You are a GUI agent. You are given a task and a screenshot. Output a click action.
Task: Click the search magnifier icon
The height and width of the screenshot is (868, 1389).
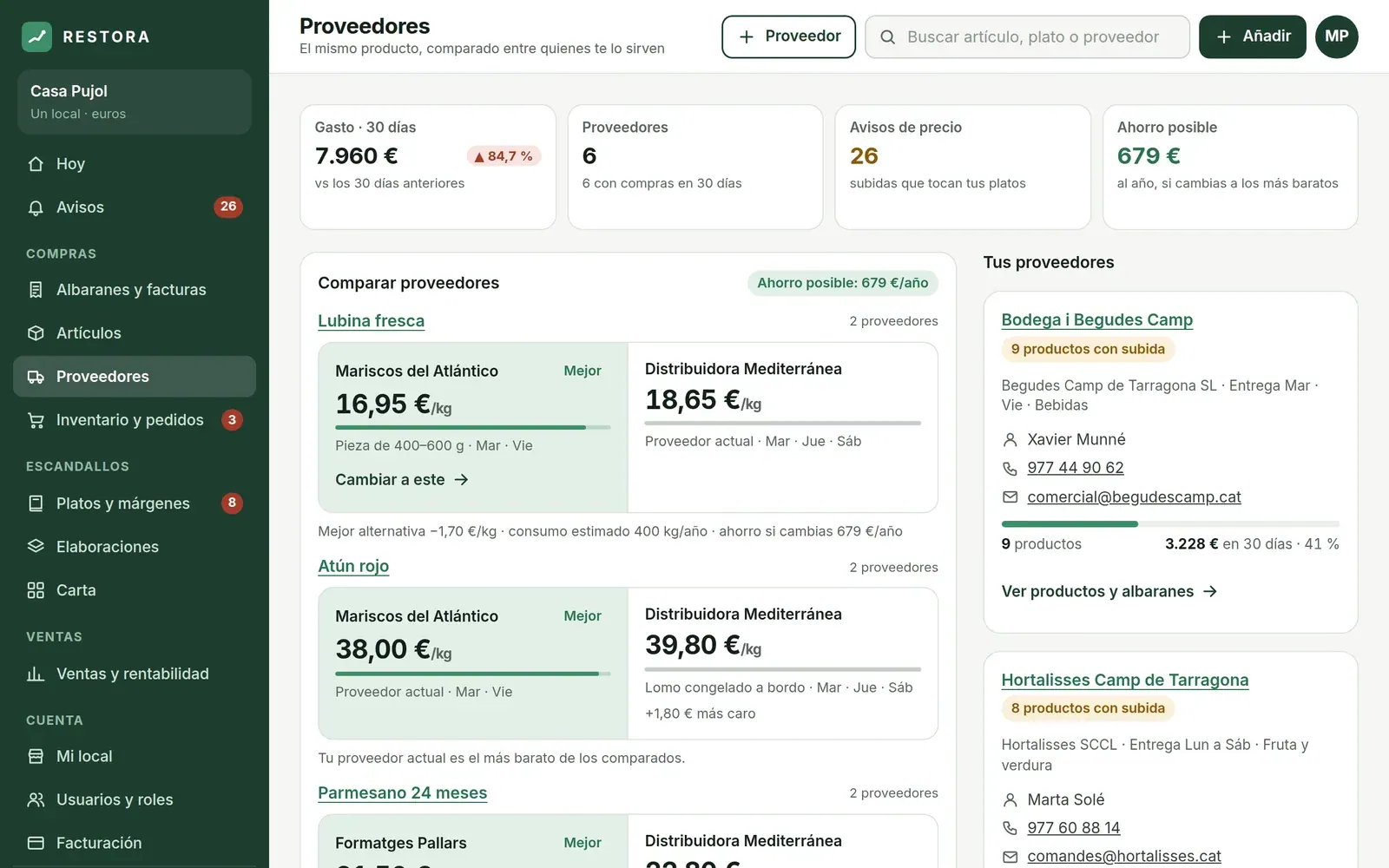887,37
